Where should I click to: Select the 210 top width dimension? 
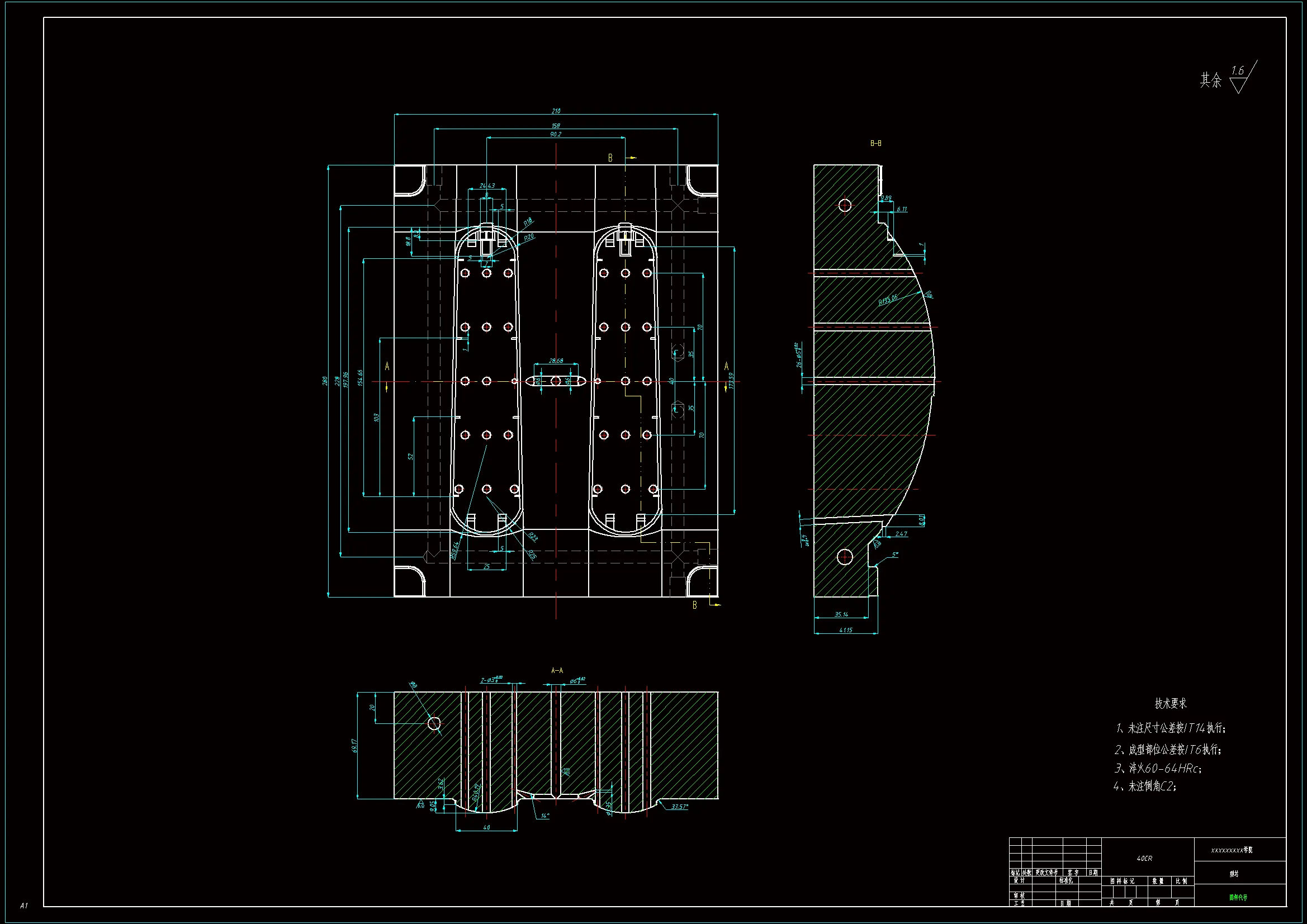pos(556,111)
